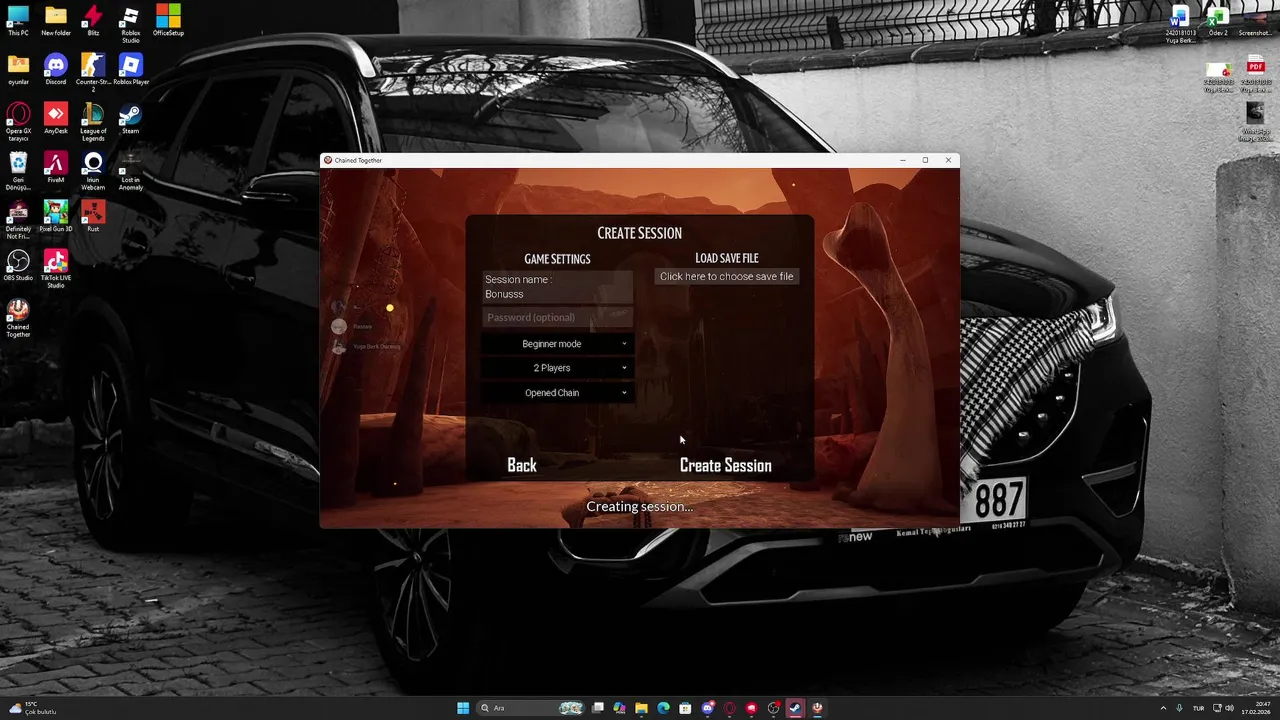Select the OBS Studio desktop shortcut
1280x720 pixels.
pos(18,265)
